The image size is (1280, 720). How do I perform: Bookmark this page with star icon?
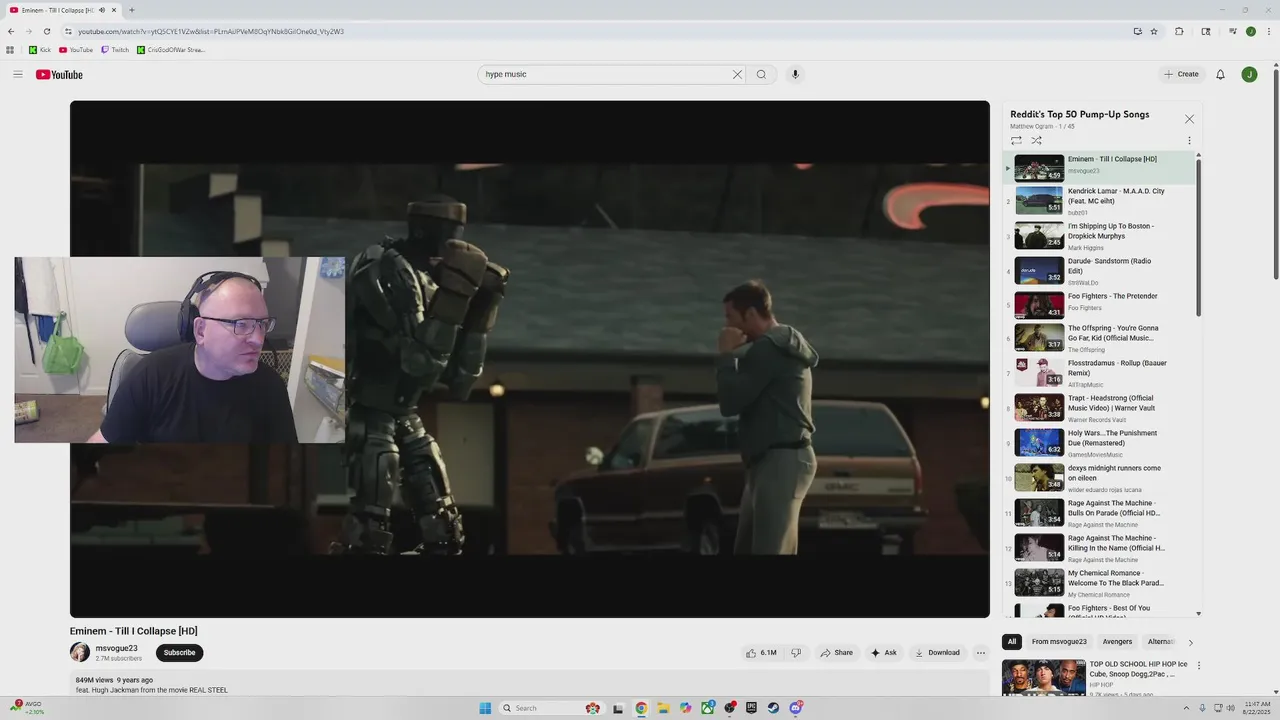(x=1154, y=31)
